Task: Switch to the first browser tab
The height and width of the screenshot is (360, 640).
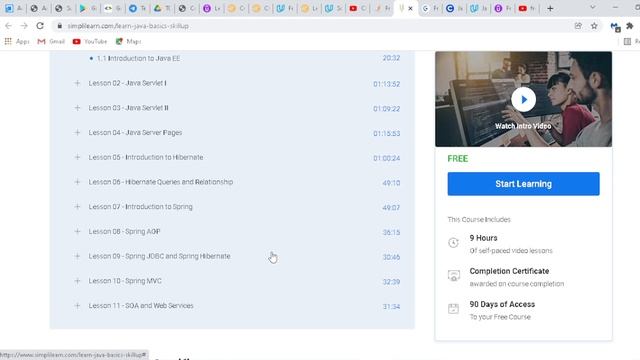Action: point(14,8)
